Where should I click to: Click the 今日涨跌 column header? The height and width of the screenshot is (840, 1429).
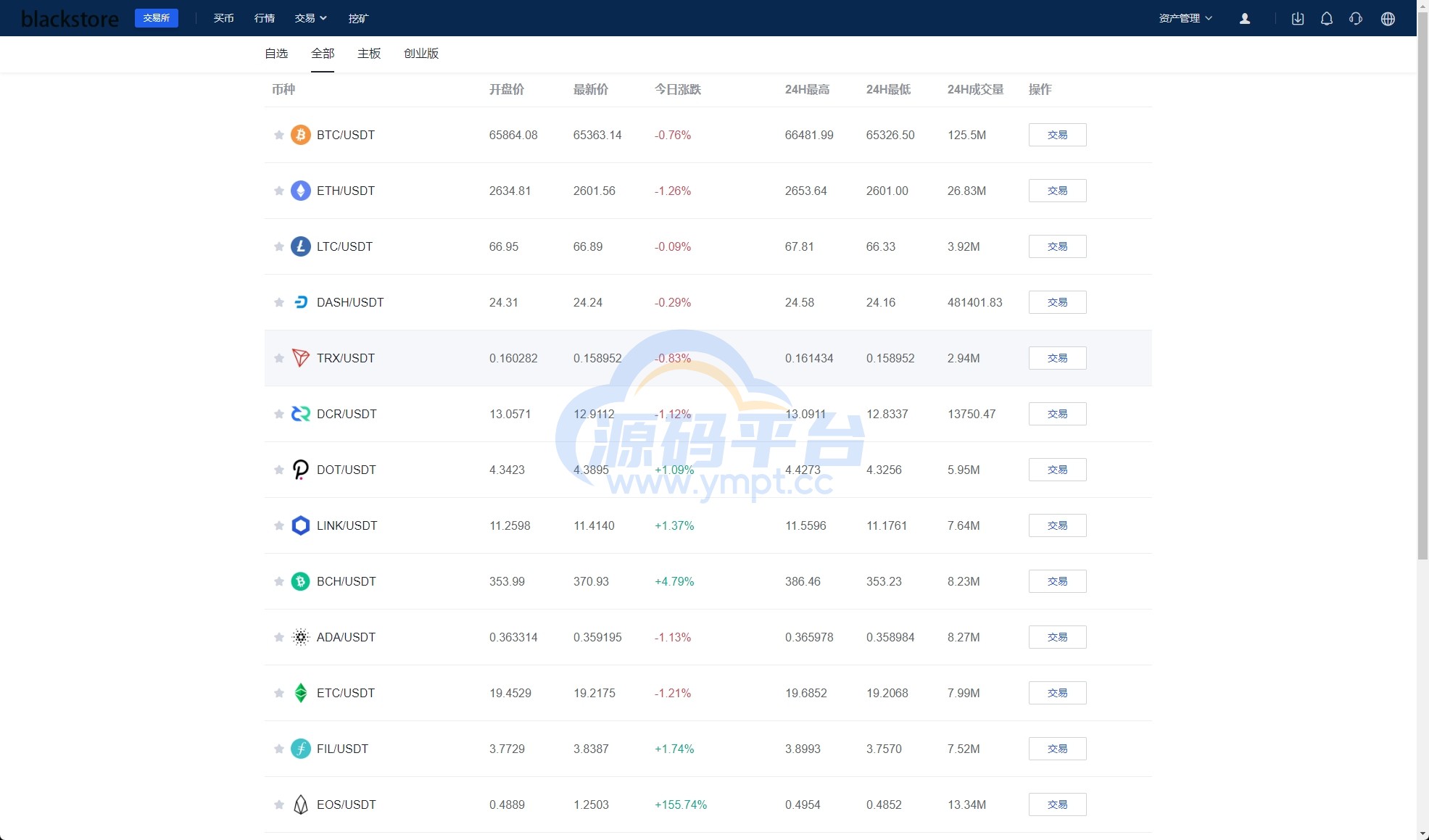point(678,89)
